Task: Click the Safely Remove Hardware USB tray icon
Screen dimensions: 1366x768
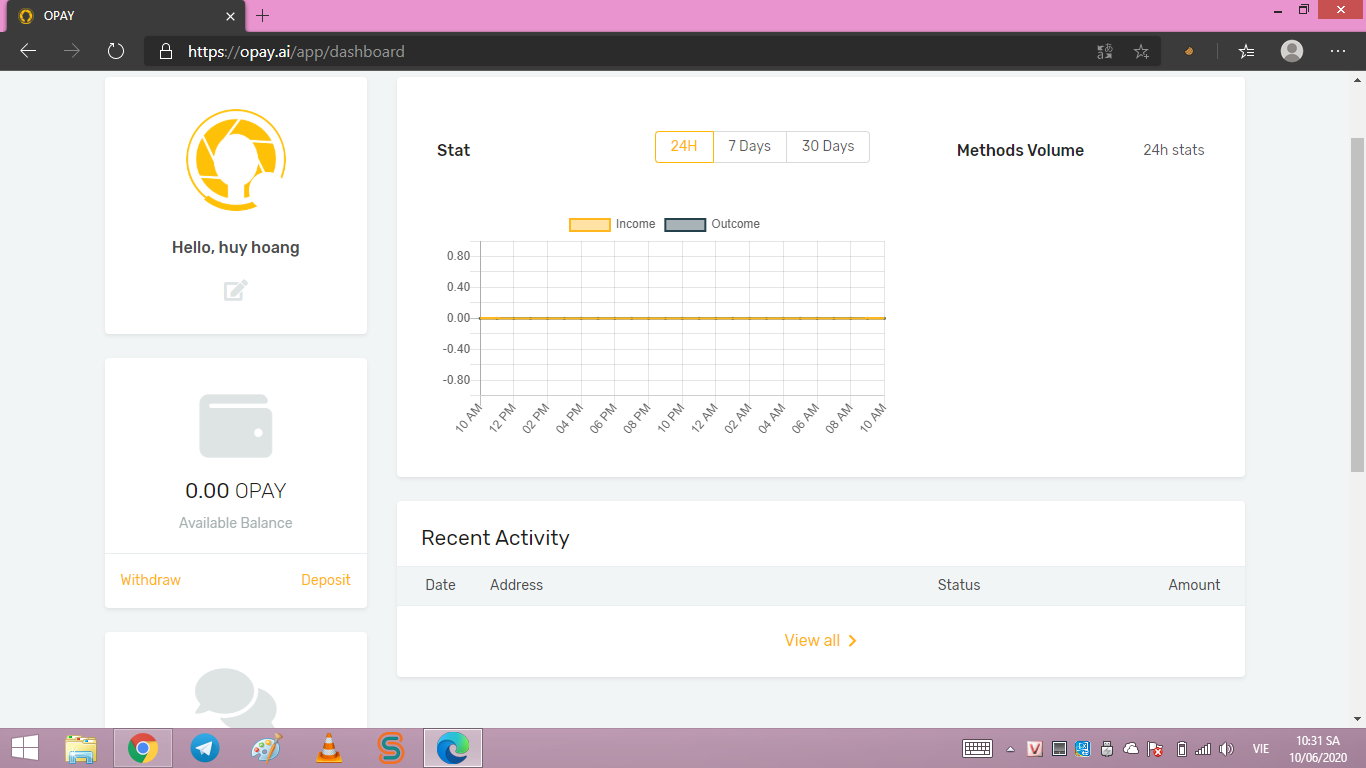Action: [x=1107, y=748]
